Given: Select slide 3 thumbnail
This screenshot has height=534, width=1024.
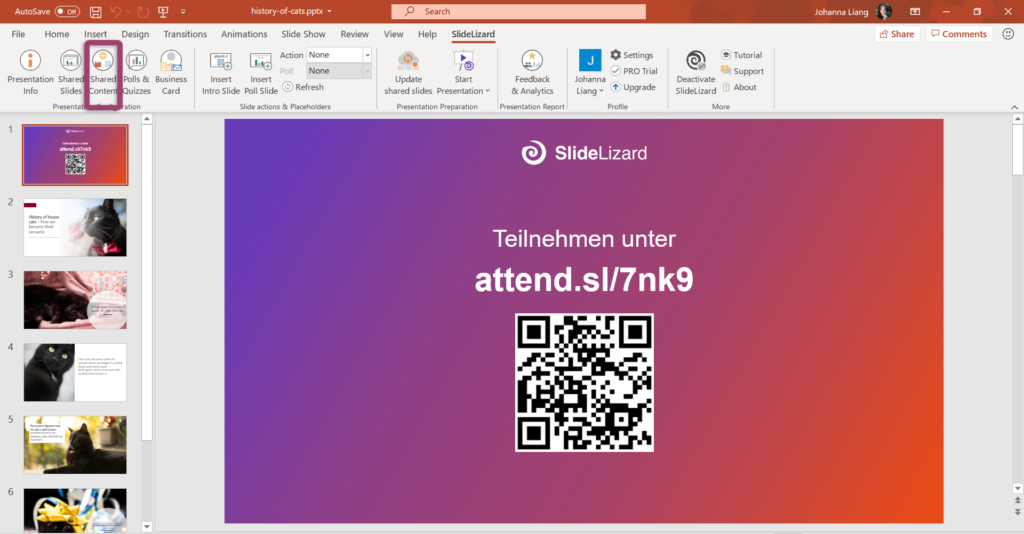Looking at the screenshot, I should tap(75, 300).
